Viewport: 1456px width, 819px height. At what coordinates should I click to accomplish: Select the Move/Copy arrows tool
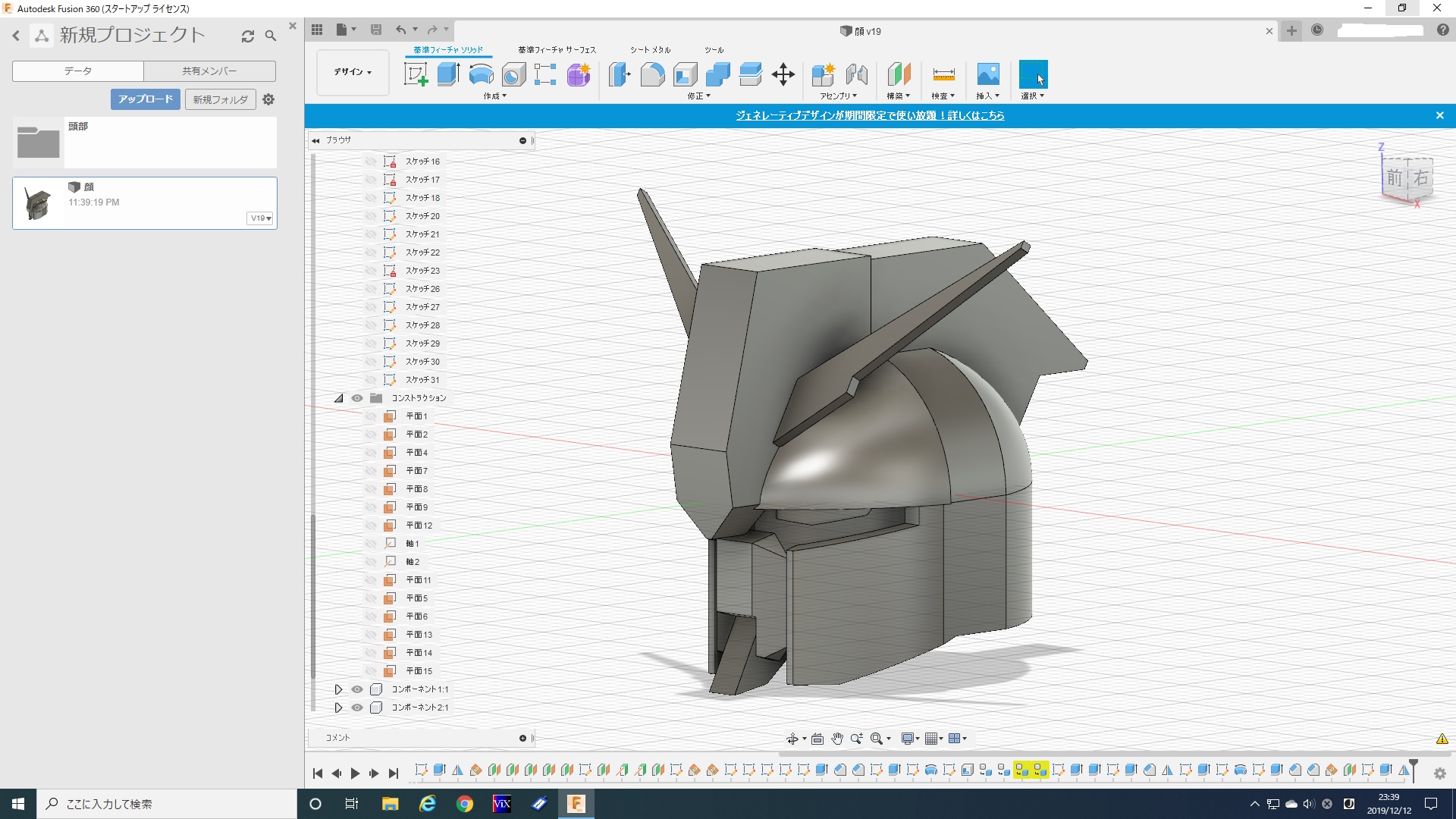click(x=783, y=74)
